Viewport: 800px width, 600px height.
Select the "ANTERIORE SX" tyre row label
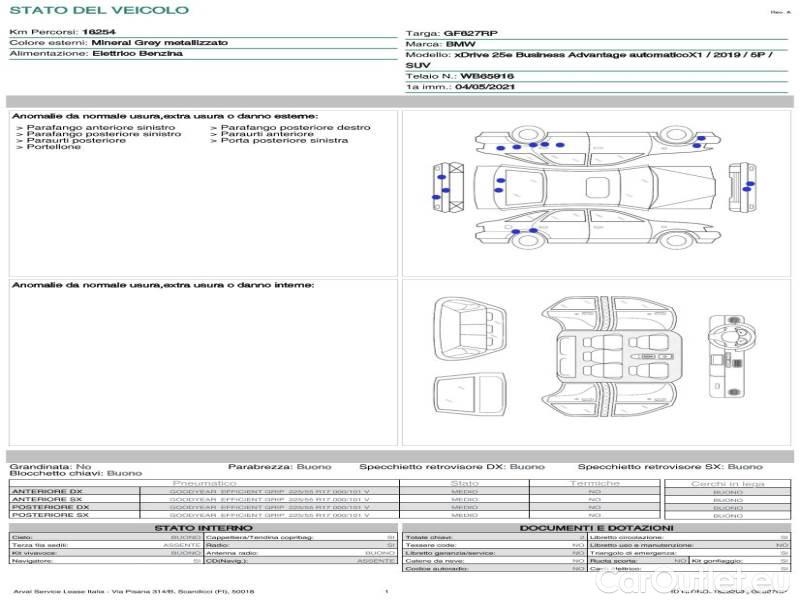pos(47,499)
